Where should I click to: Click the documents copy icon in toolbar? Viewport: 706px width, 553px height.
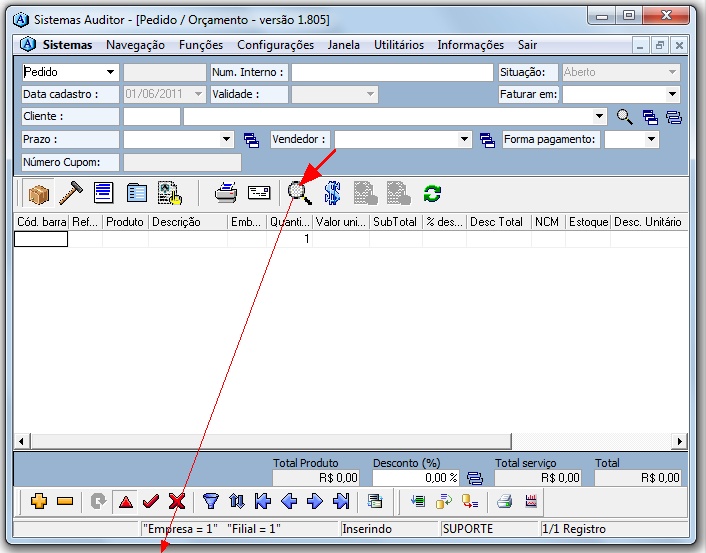136,193
